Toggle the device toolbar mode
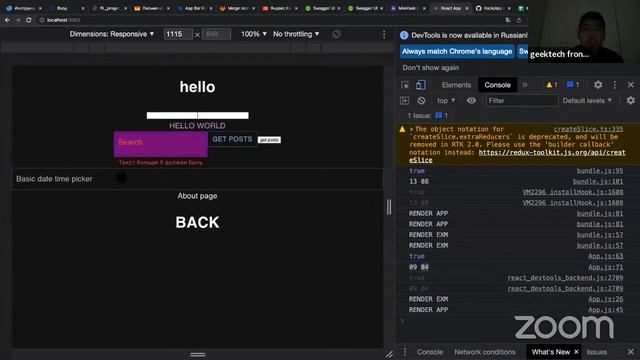This screenshot has width=640, height=360. [420, 85]
